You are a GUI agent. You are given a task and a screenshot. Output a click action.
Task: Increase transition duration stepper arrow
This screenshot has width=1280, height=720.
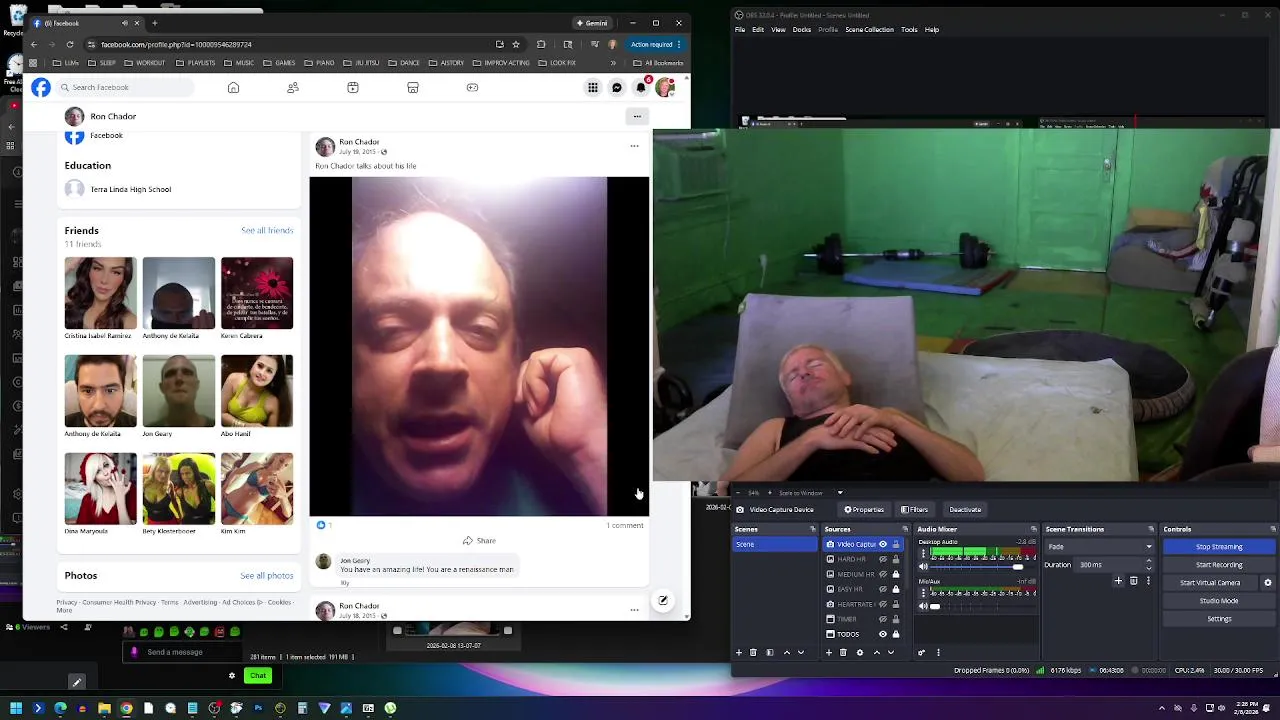coord(1149,560)
